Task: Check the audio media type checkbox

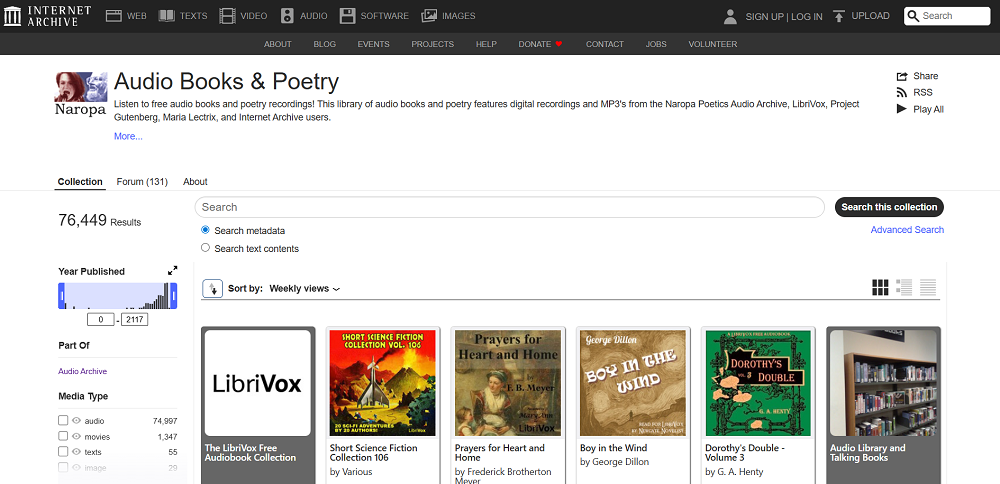Action: (62, 420)
